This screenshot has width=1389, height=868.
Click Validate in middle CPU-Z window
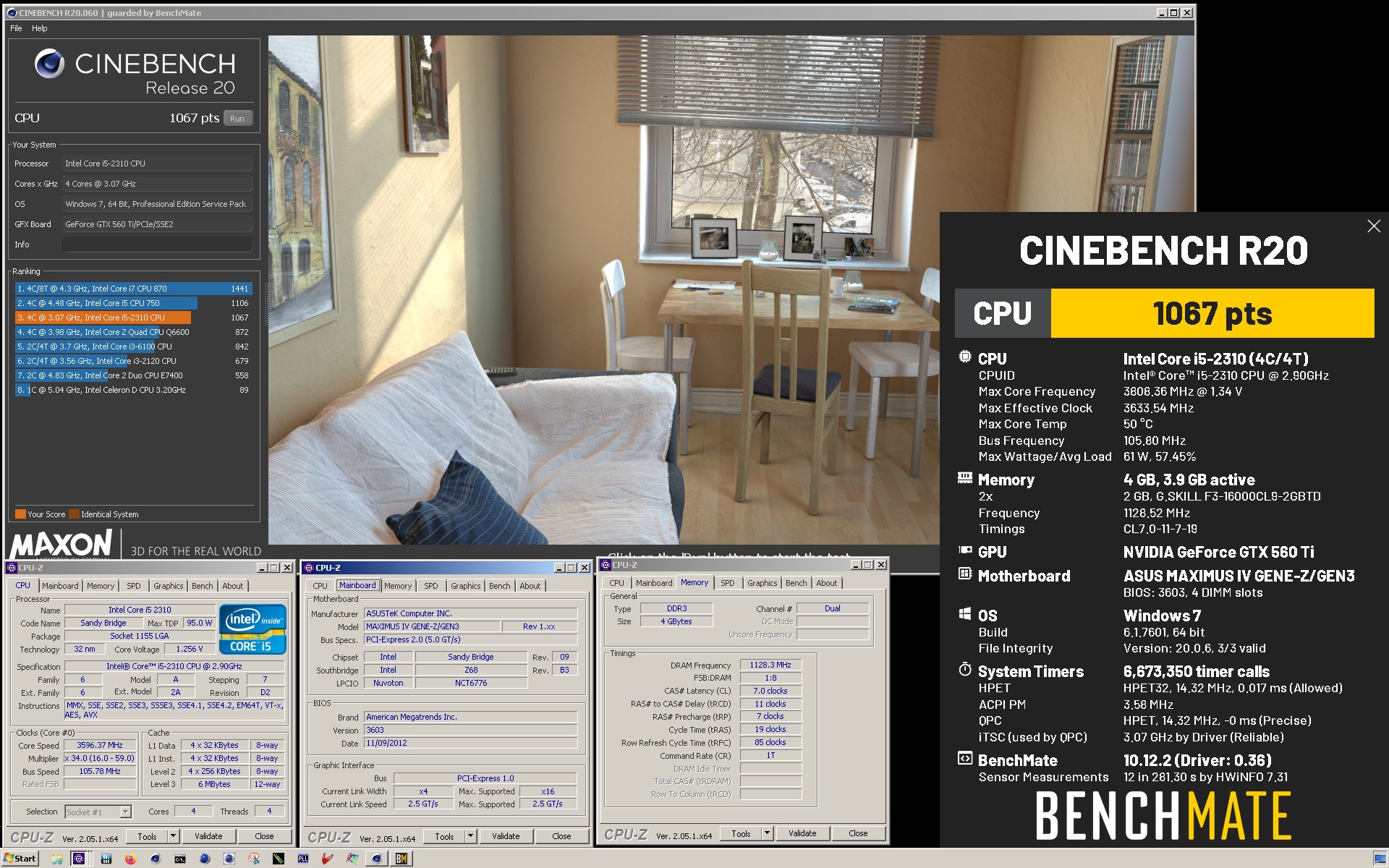click(506, 836)
